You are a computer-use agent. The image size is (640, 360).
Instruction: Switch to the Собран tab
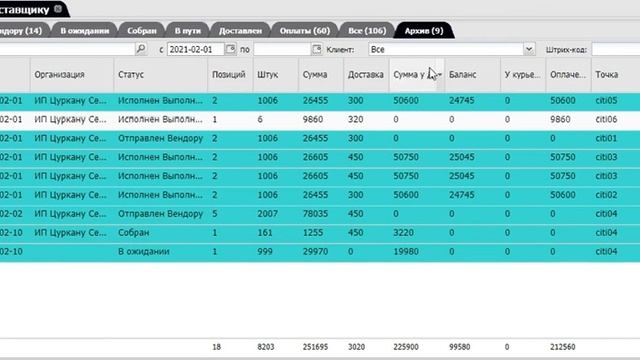coord(142,31)
